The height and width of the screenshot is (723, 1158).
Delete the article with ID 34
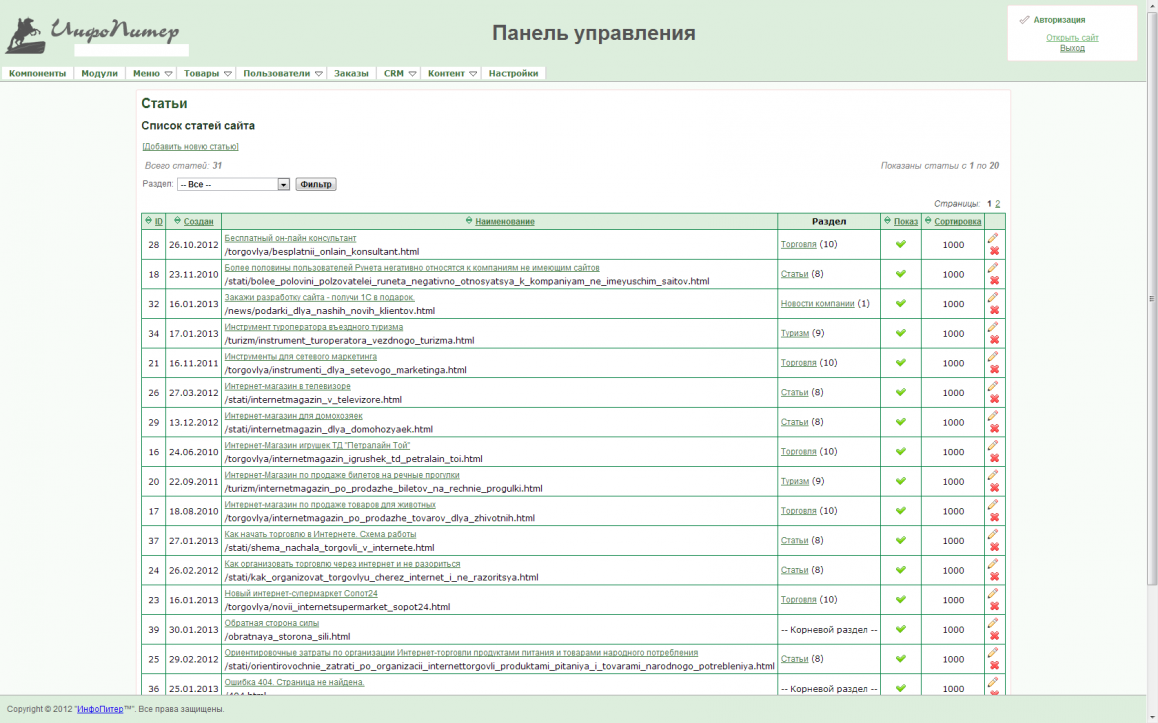pyautogui.click(x=994, y=340)
